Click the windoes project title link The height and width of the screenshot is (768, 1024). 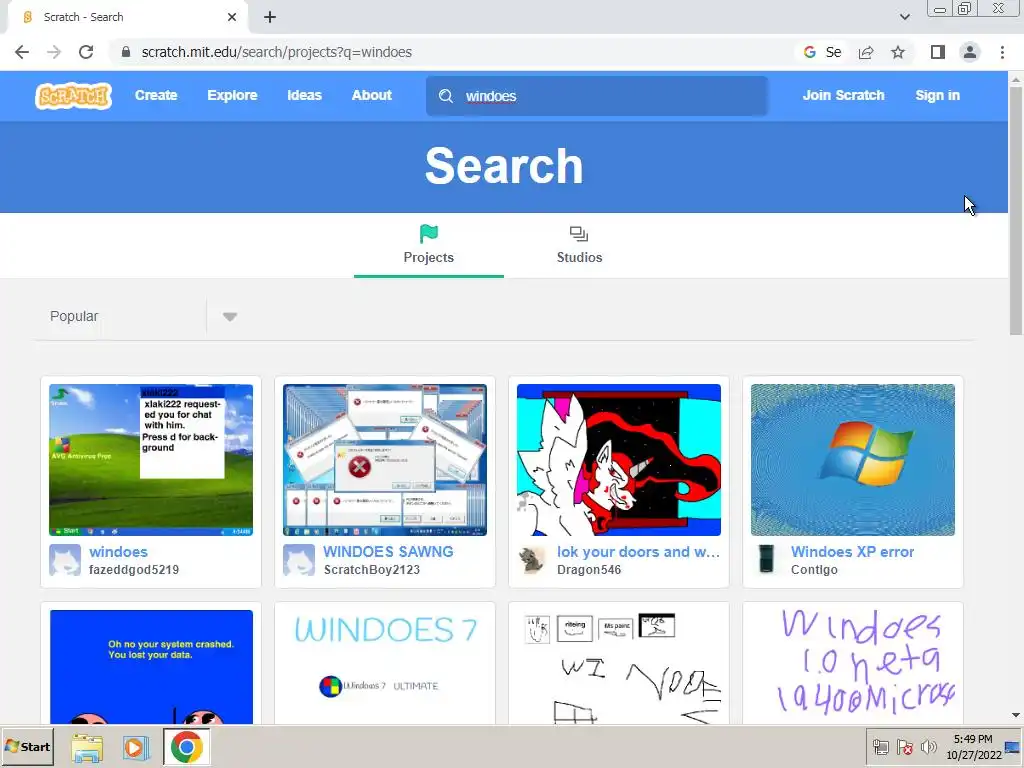[118, 552]
